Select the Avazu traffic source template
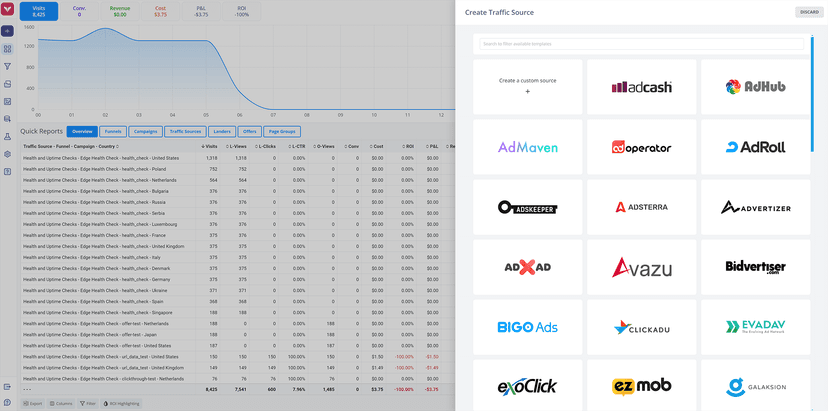828x411 pixels. (x=642, y=267)
